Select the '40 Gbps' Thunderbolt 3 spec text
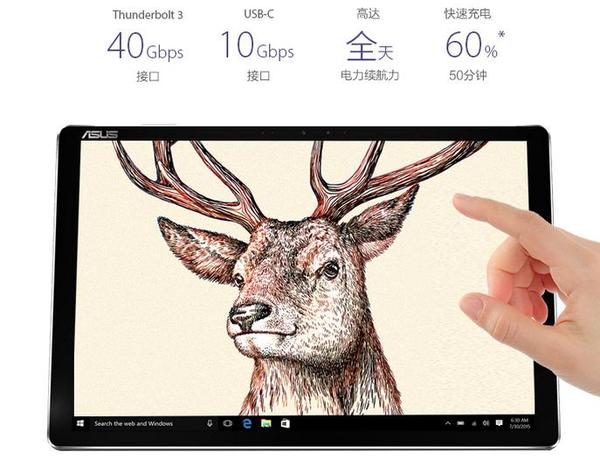Image resolution: width=600 pixels, height=459 pixels. pos(145,46)
